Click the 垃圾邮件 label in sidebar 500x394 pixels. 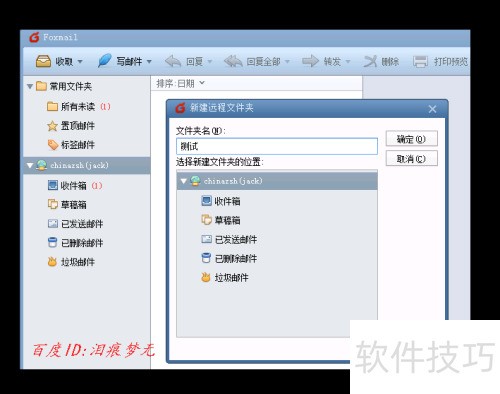[78, 262]
